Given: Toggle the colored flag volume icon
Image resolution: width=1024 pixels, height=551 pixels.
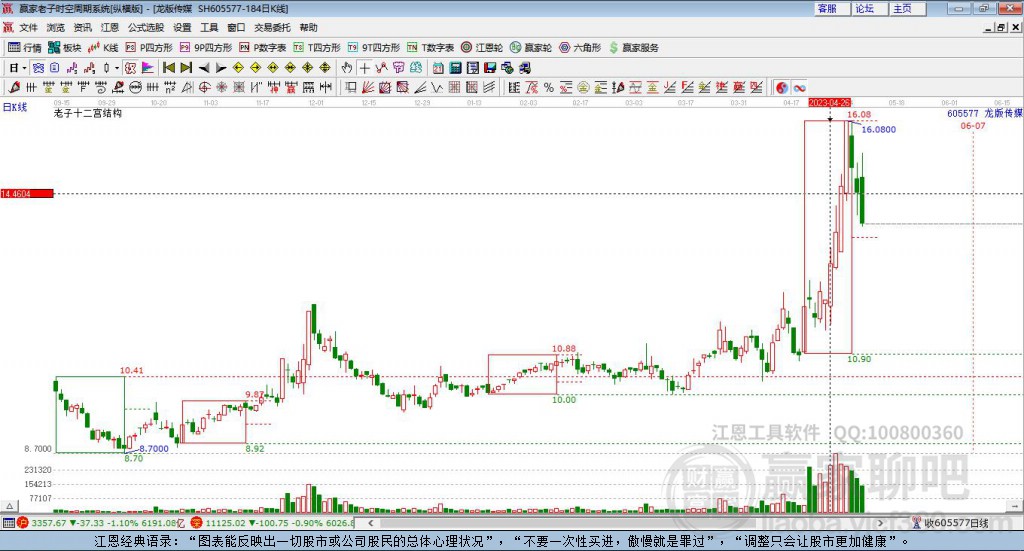Looking at the screenshot, I should pos(148,68).
